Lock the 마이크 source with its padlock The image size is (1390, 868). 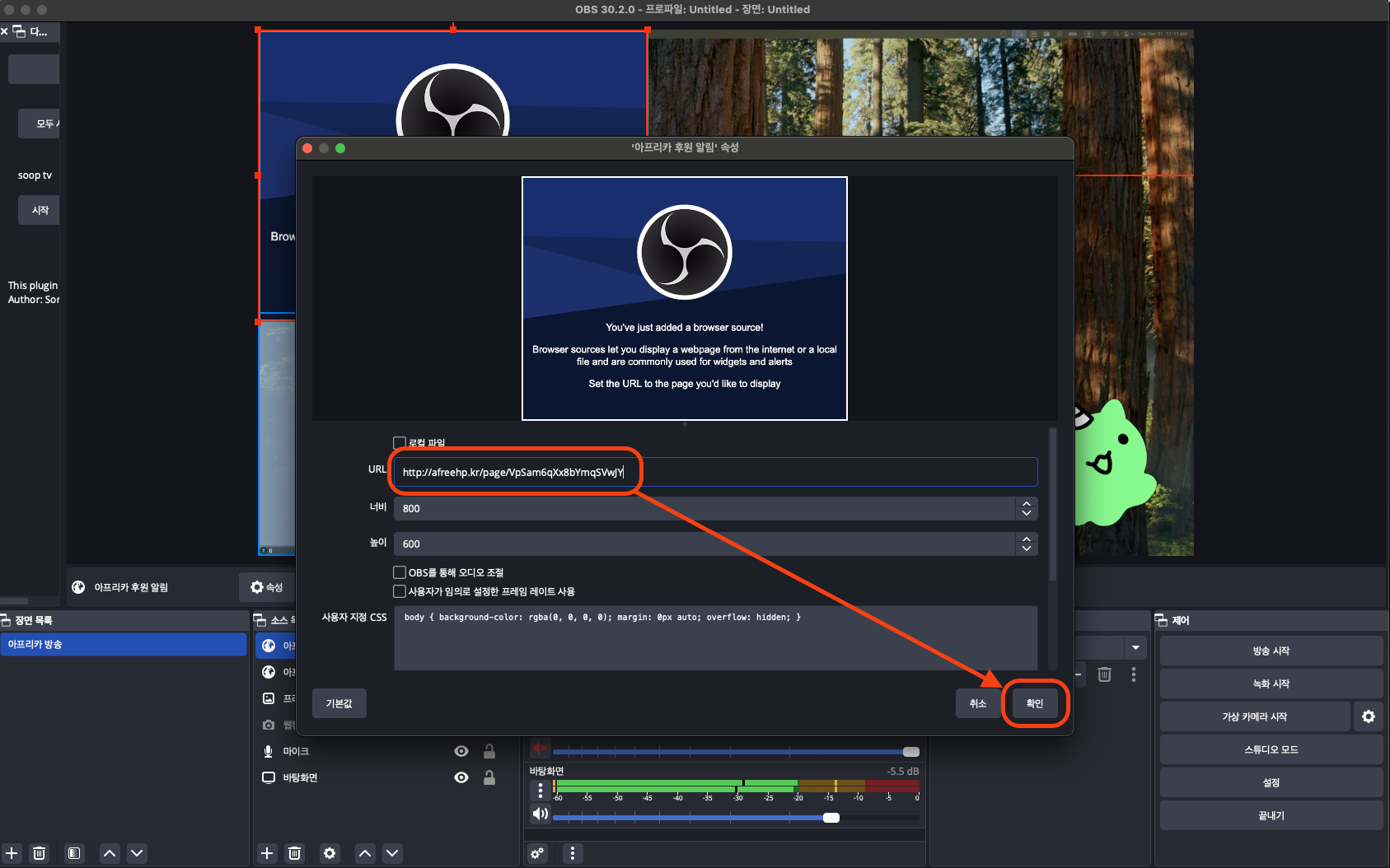point(489,751)
